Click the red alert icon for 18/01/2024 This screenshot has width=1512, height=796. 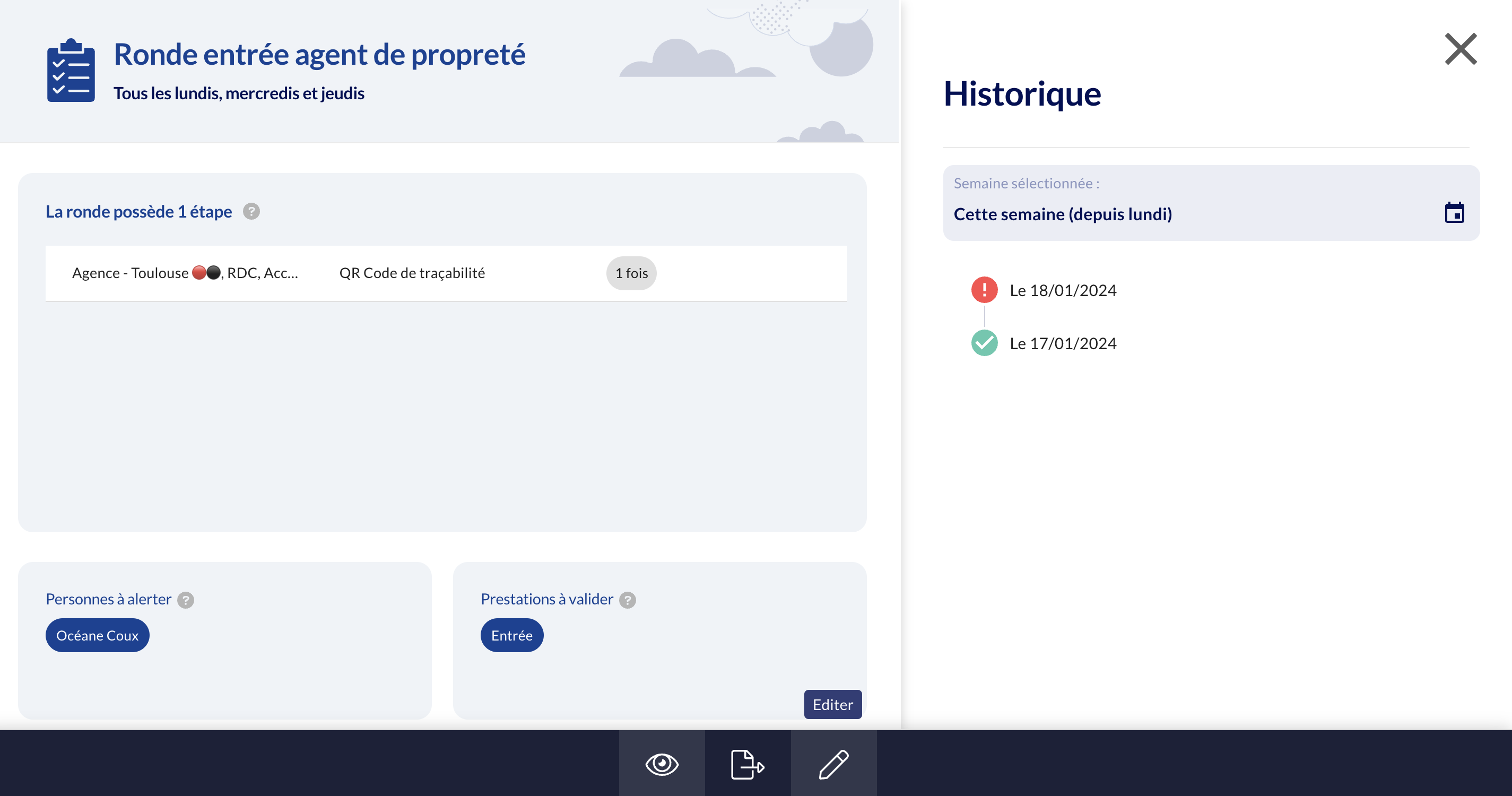click(x=984, y=290)
